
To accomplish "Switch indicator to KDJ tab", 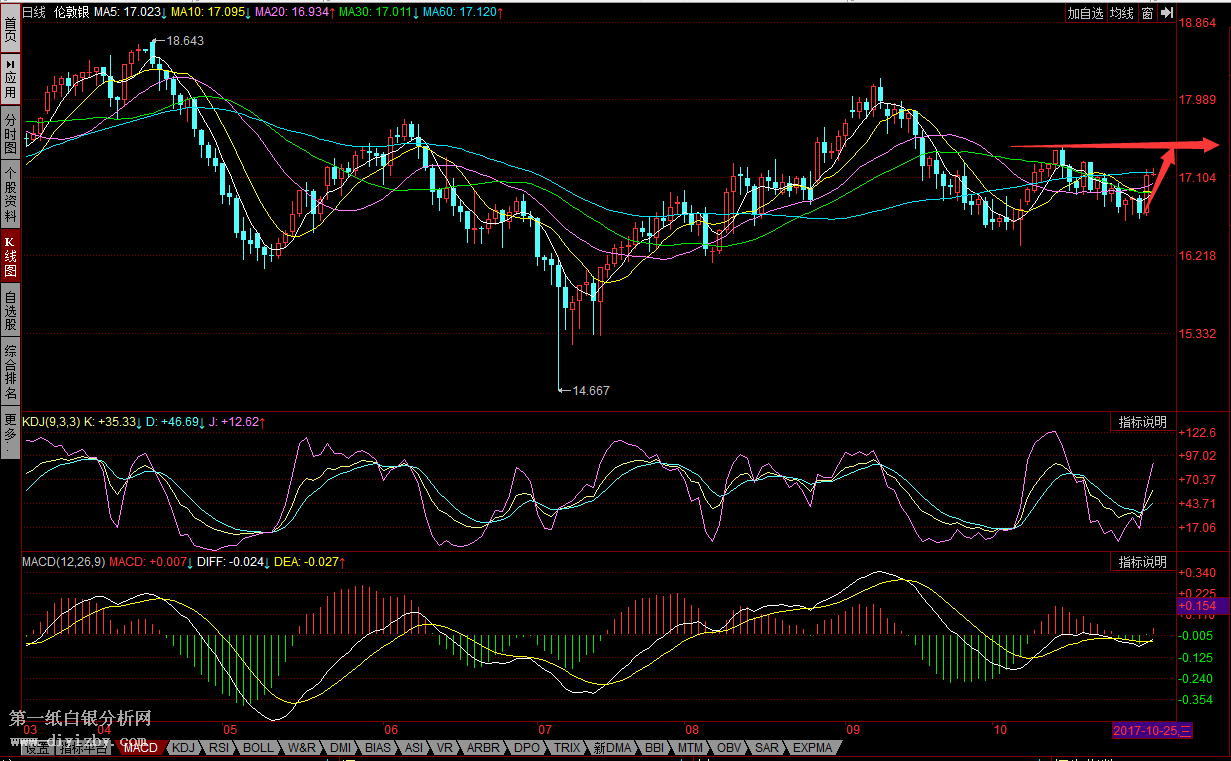I will 183,747.
